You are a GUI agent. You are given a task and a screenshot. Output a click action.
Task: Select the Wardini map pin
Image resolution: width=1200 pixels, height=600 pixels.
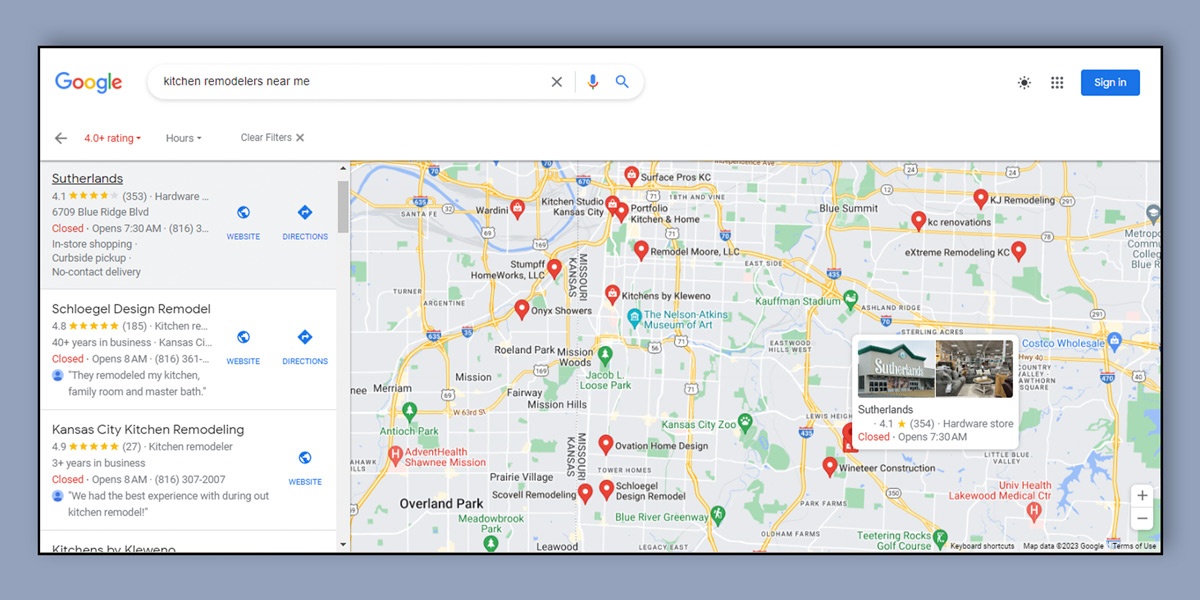click(x=517, y=208)
